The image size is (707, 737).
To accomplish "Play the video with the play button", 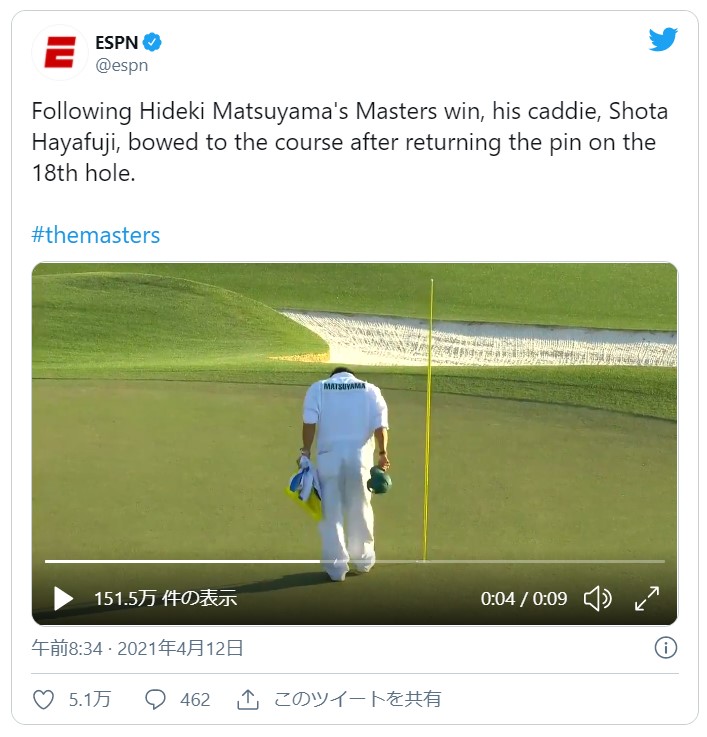I will (x=63, y=598).
